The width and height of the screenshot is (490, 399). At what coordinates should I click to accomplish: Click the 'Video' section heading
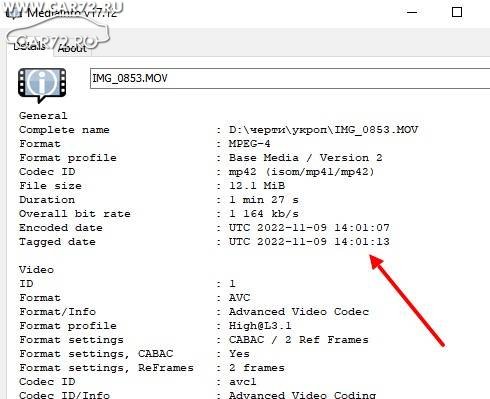[36, 270]
